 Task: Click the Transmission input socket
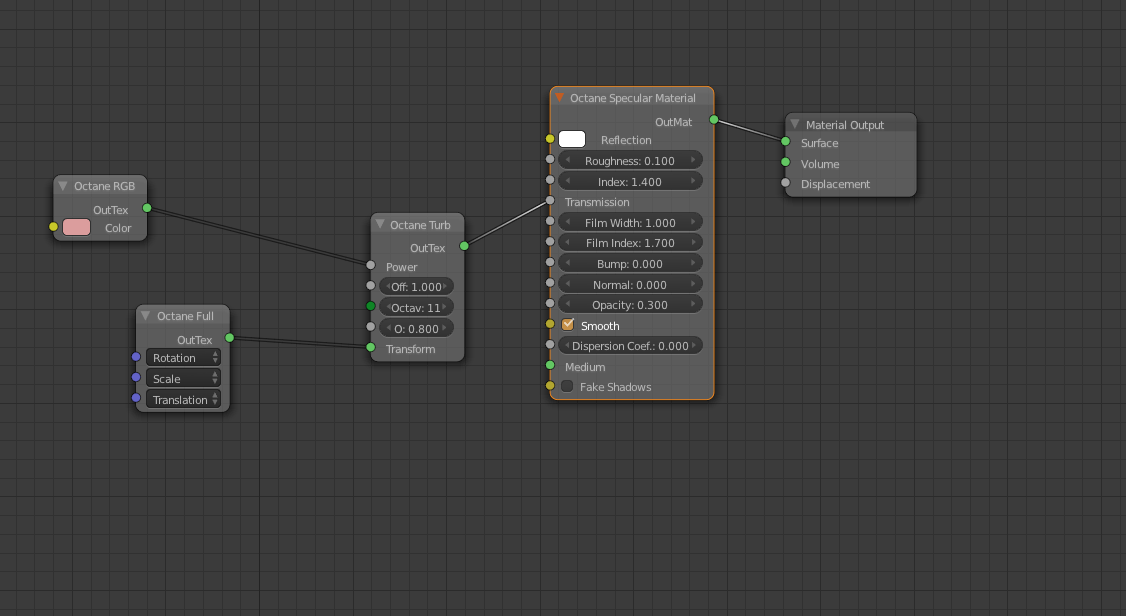pos(550,200)
